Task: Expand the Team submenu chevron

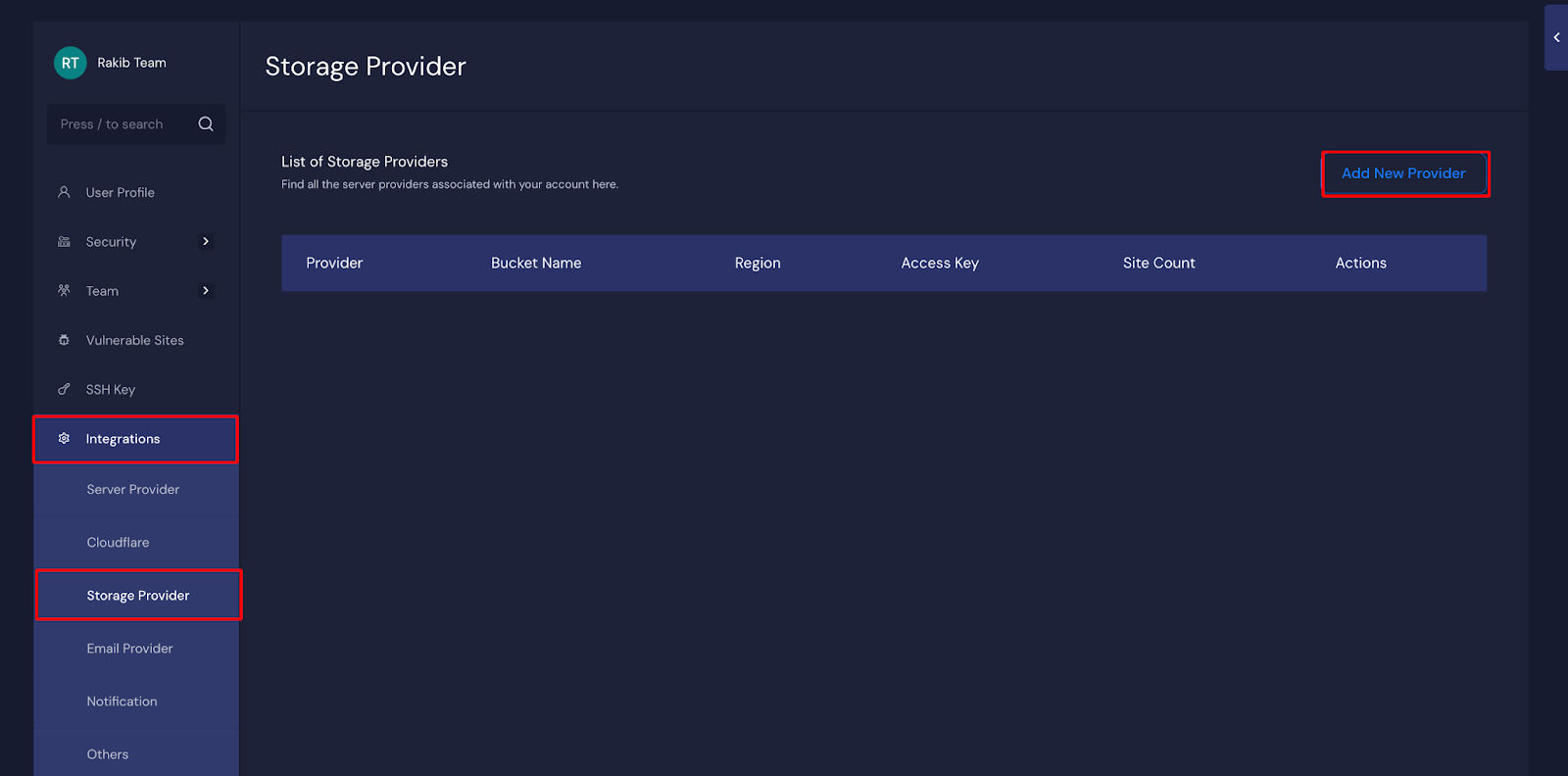Action: tap(206, 291)
